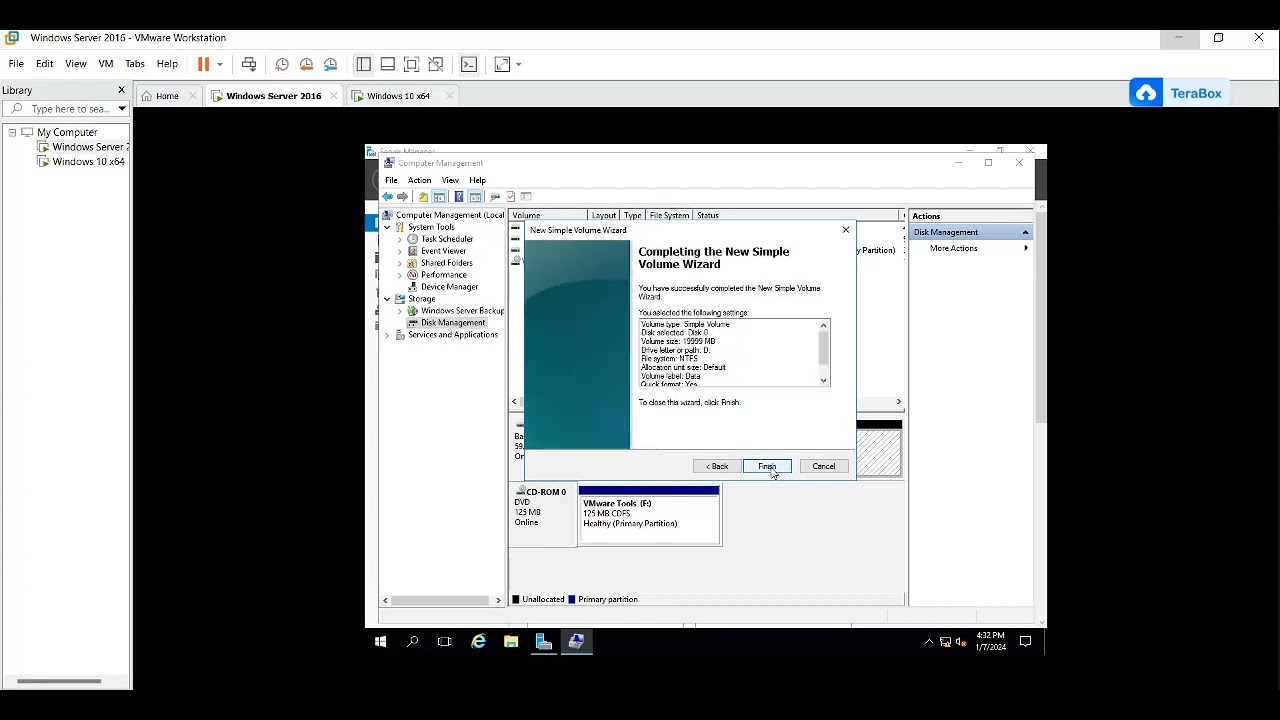Close the New Simple Volume Wizard dialog
This screenshot has width=1280, height=720.
(x=846, y=230)
